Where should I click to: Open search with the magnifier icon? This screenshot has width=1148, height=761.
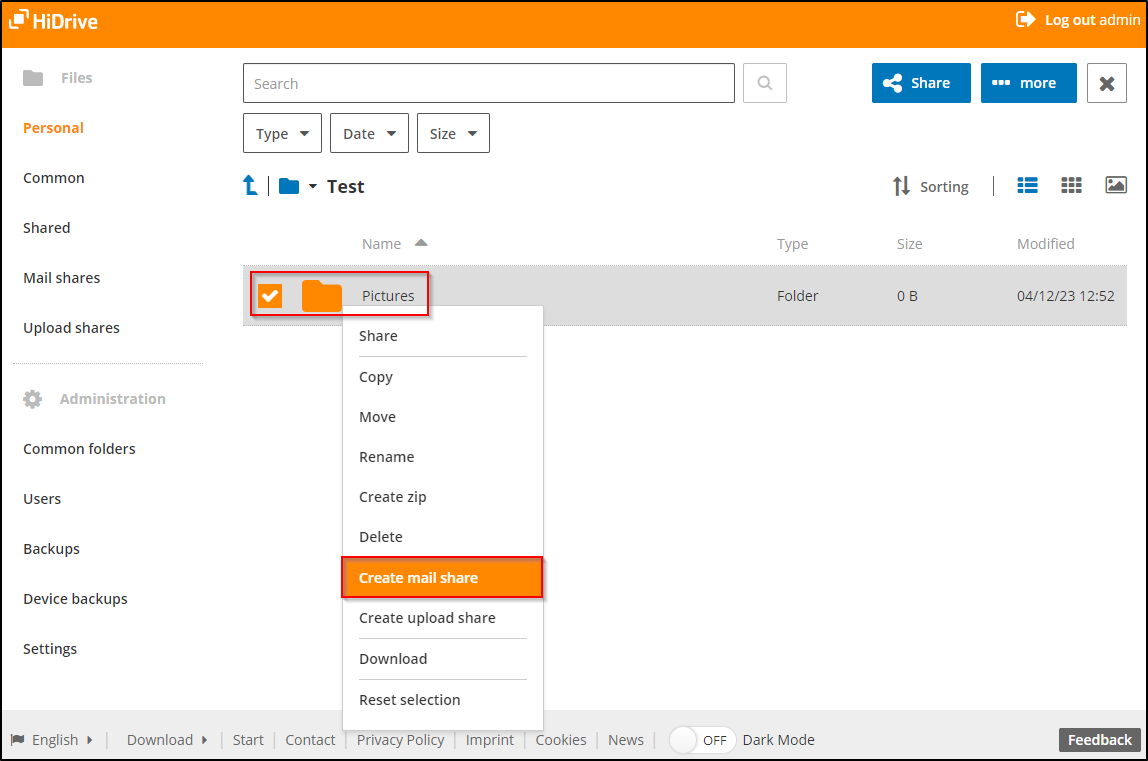click(764, 82)
